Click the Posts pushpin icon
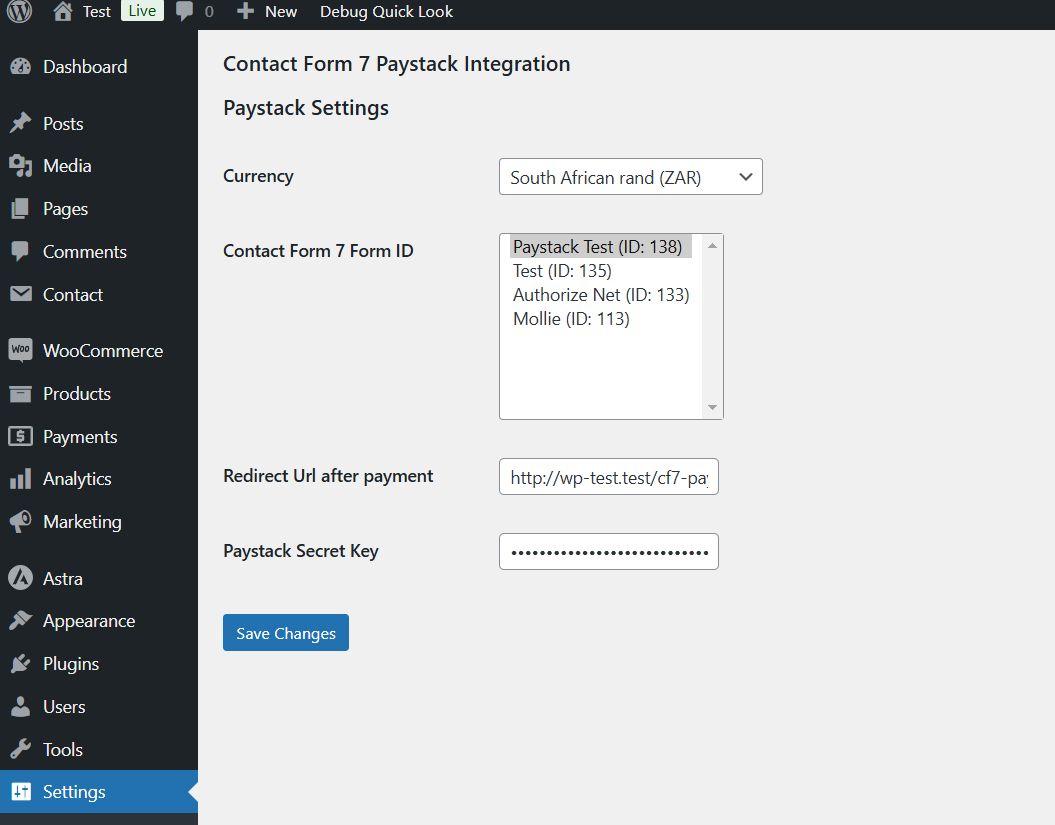This screenshot has width=1055, height=825. point(20,124)
